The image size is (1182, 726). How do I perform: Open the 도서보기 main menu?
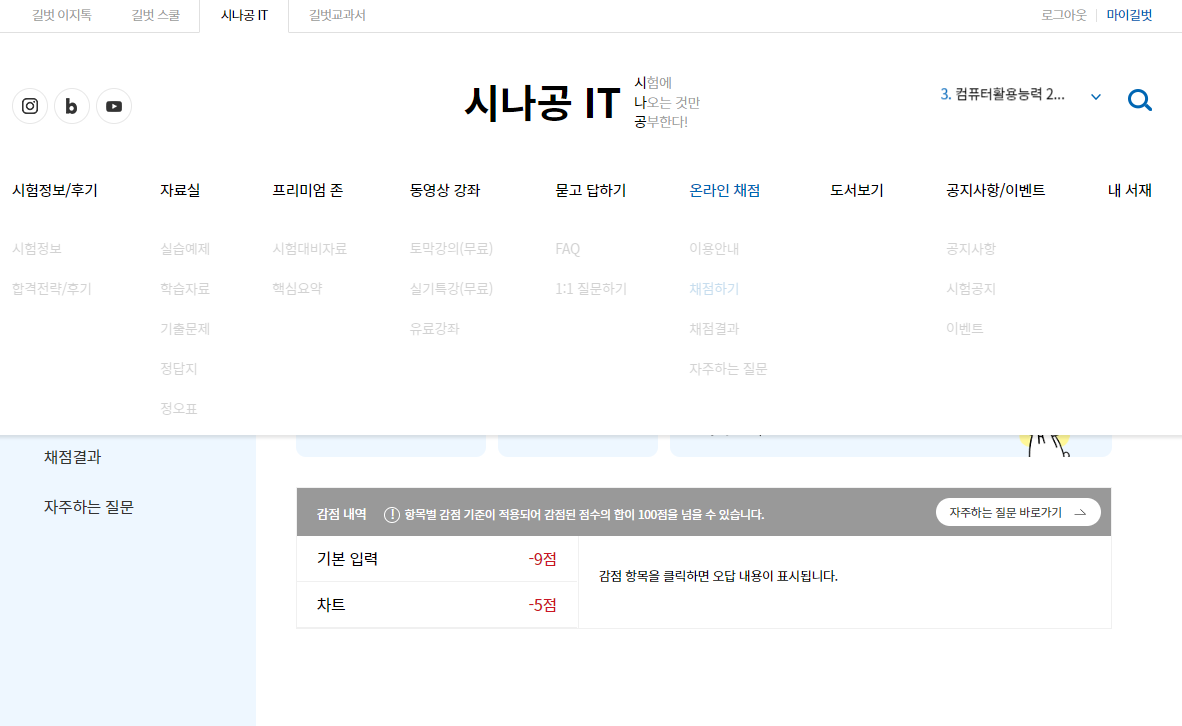coord(857,190)
